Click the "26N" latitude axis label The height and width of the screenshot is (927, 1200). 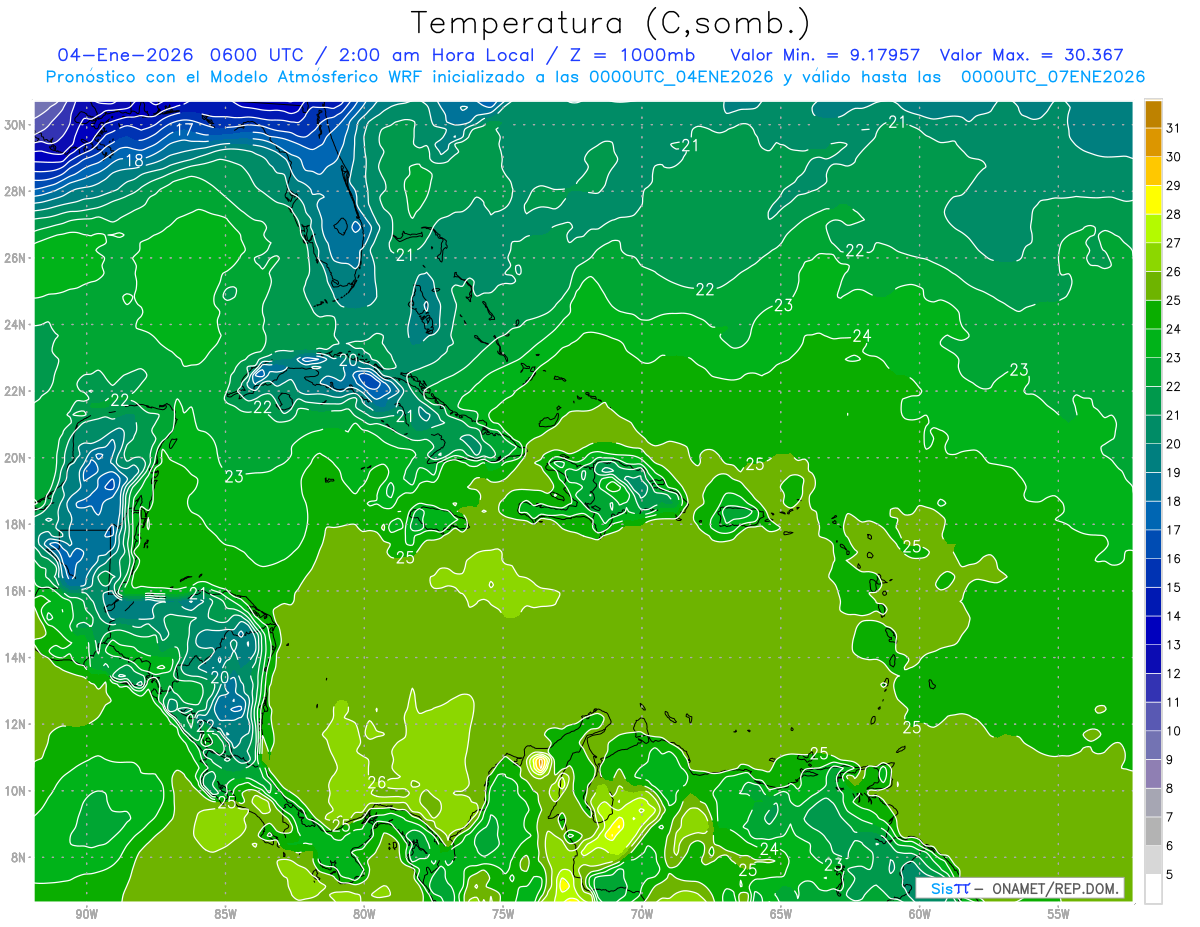[16, 258]
